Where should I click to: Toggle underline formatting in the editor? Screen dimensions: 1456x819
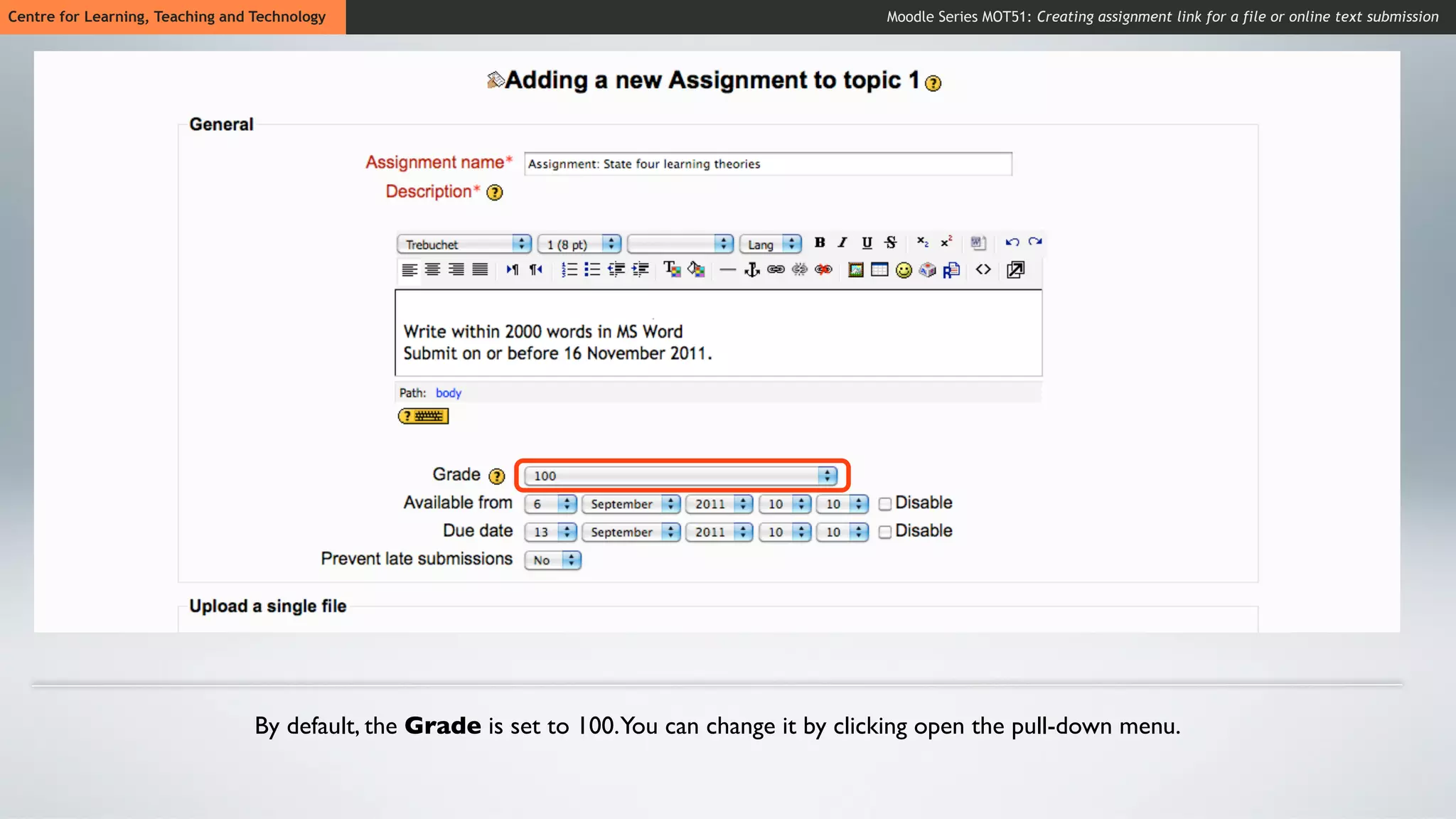[x=867, y=242]
